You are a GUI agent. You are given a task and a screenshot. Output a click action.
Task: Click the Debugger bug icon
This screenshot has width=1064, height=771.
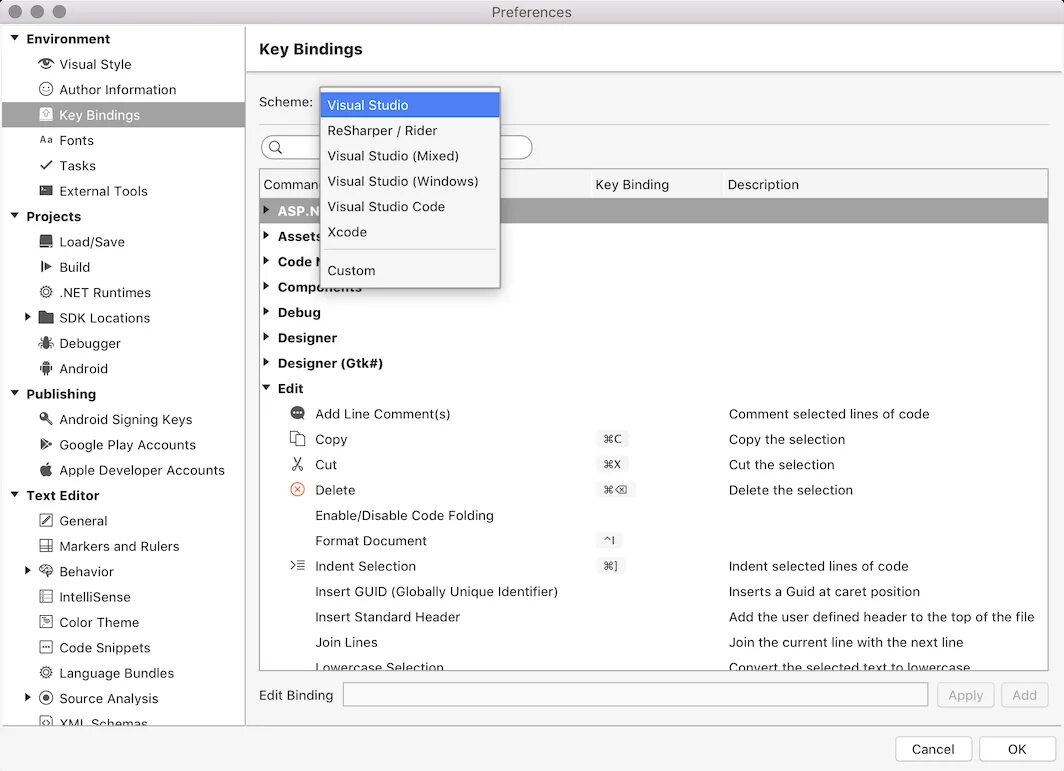pos(46,343)
